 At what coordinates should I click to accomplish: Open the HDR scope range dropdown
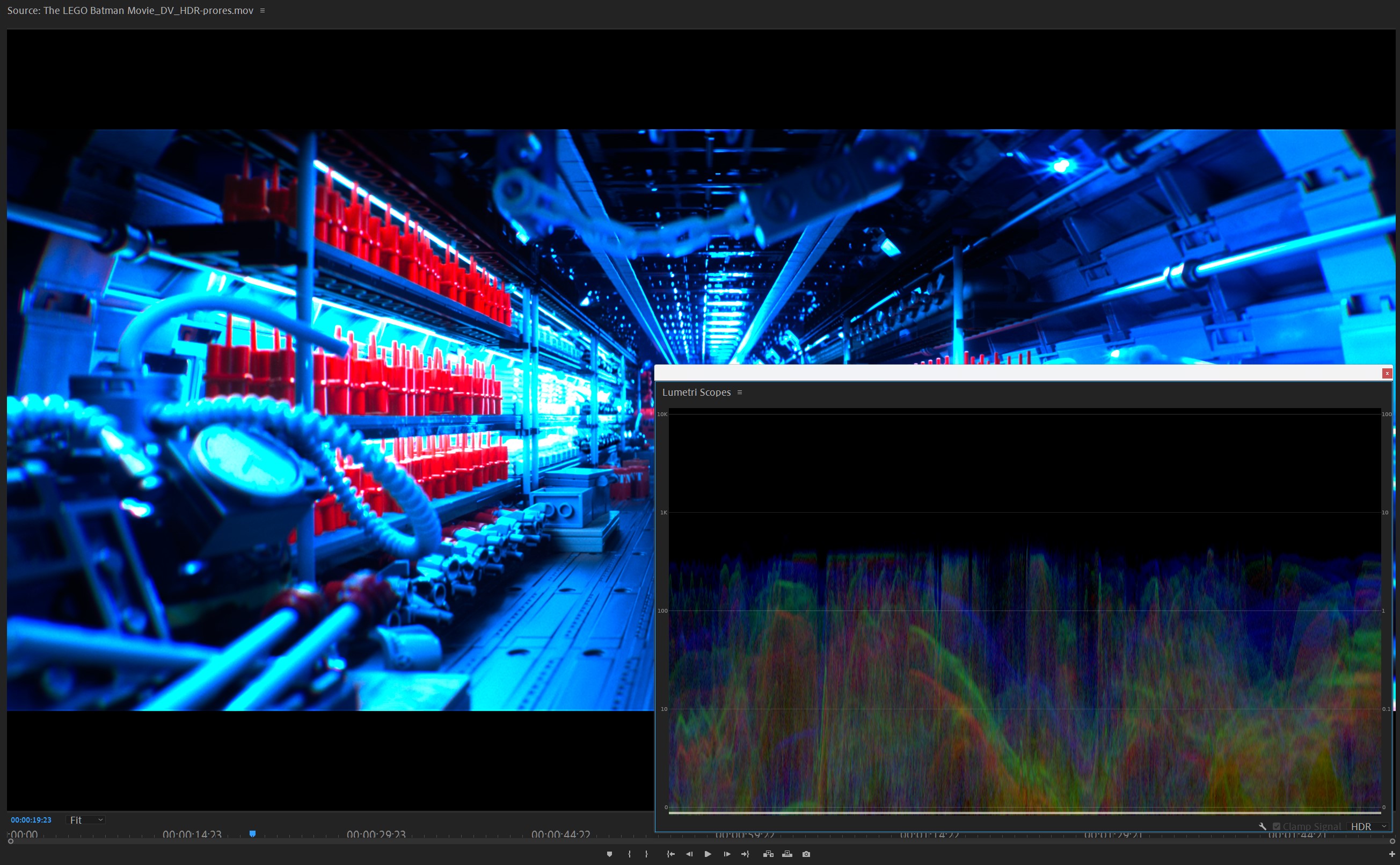(x=1368, y=827)
